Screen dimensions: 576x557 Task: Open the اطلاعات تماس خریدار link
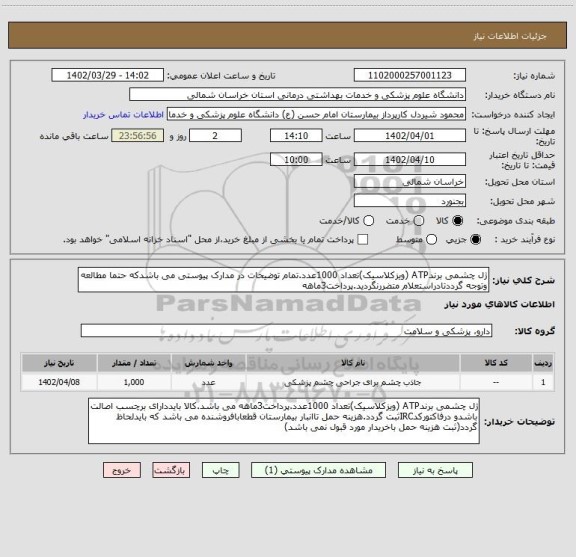[123, 115]
